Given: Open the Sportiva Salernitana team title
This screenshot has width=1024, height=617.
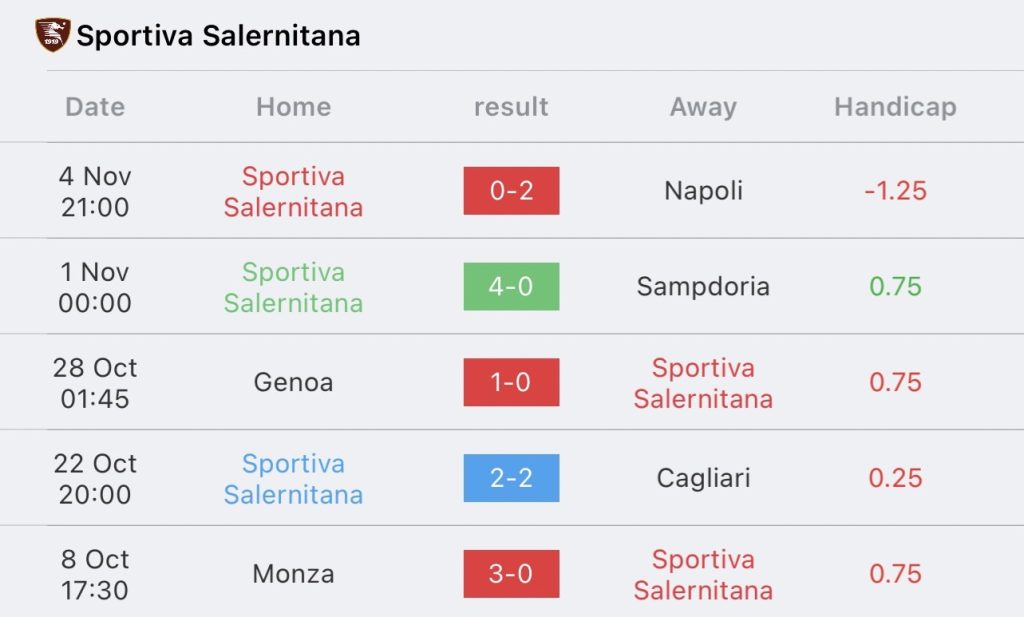Looking at the screenshot, I should [218, 35].
